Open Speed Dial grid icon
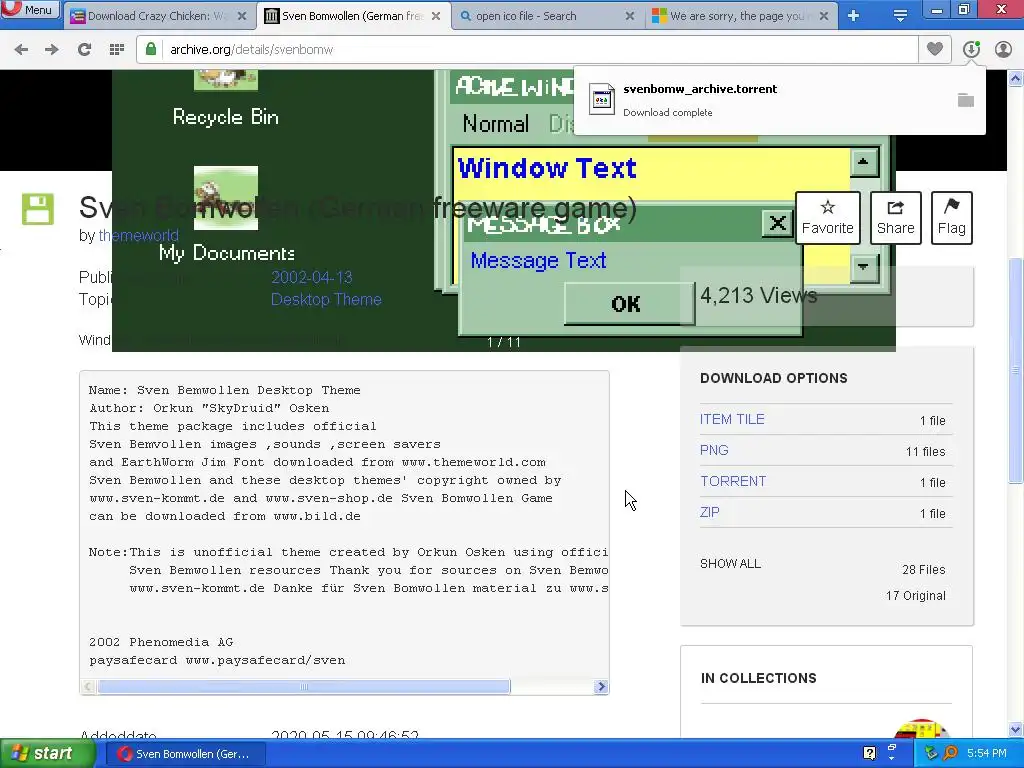The image size is (1024, 768). (117, 49)
